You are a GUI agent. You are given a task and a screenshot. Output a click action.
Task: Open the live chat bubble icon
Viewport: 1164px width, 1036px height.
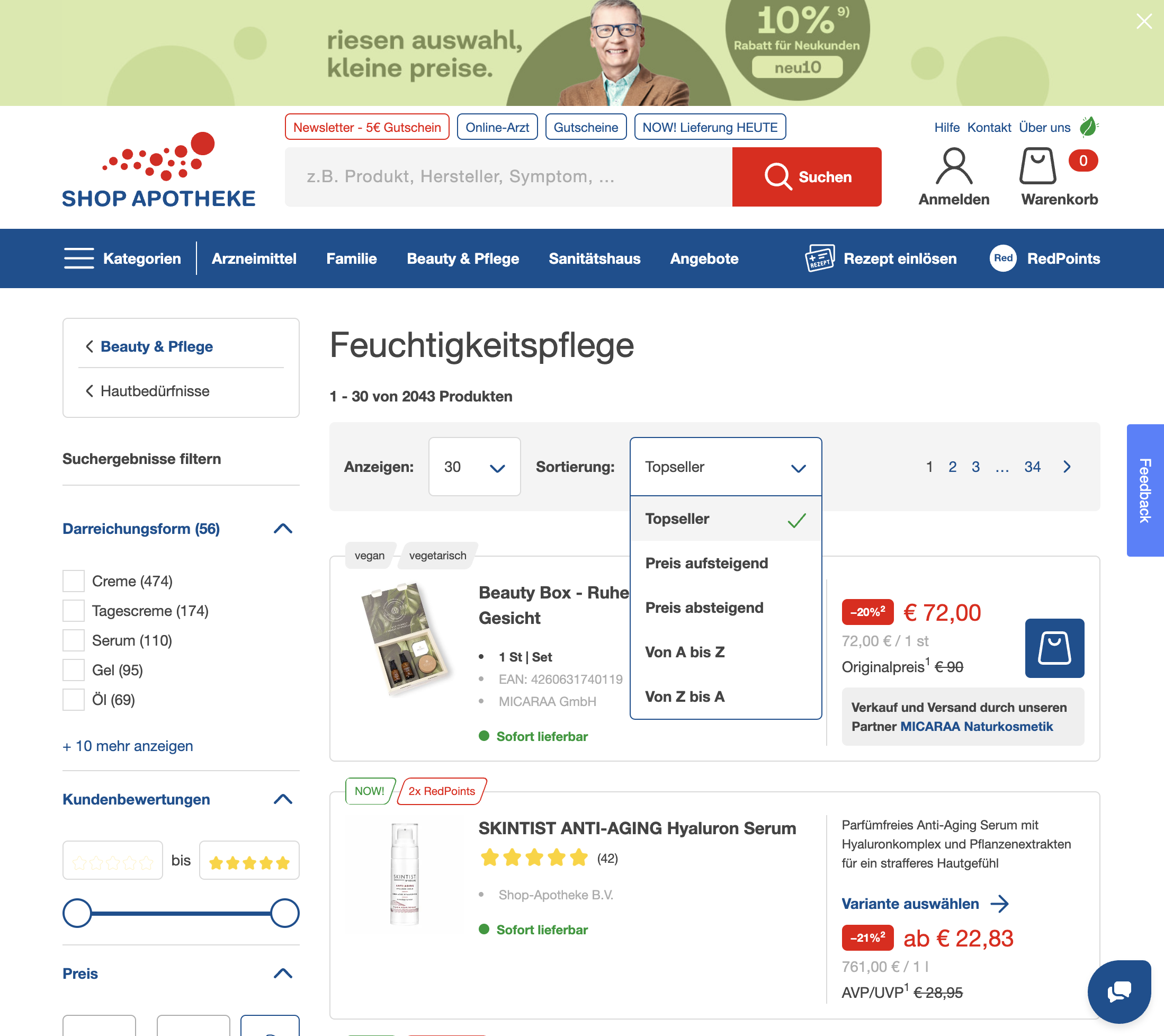pyautogui.click(x=1119, y=991)
